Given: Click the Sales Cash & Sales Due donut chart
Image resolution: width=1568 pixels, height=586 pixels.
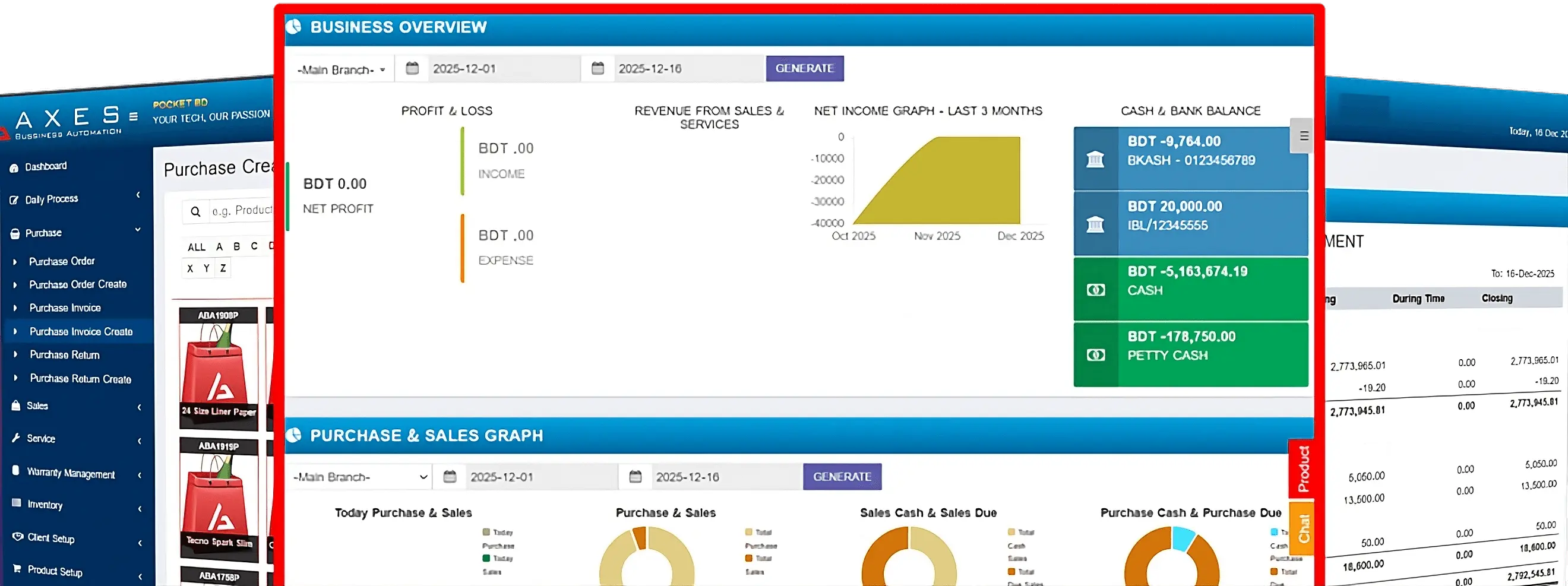Looking at the screenshot, I should (909, 556).
